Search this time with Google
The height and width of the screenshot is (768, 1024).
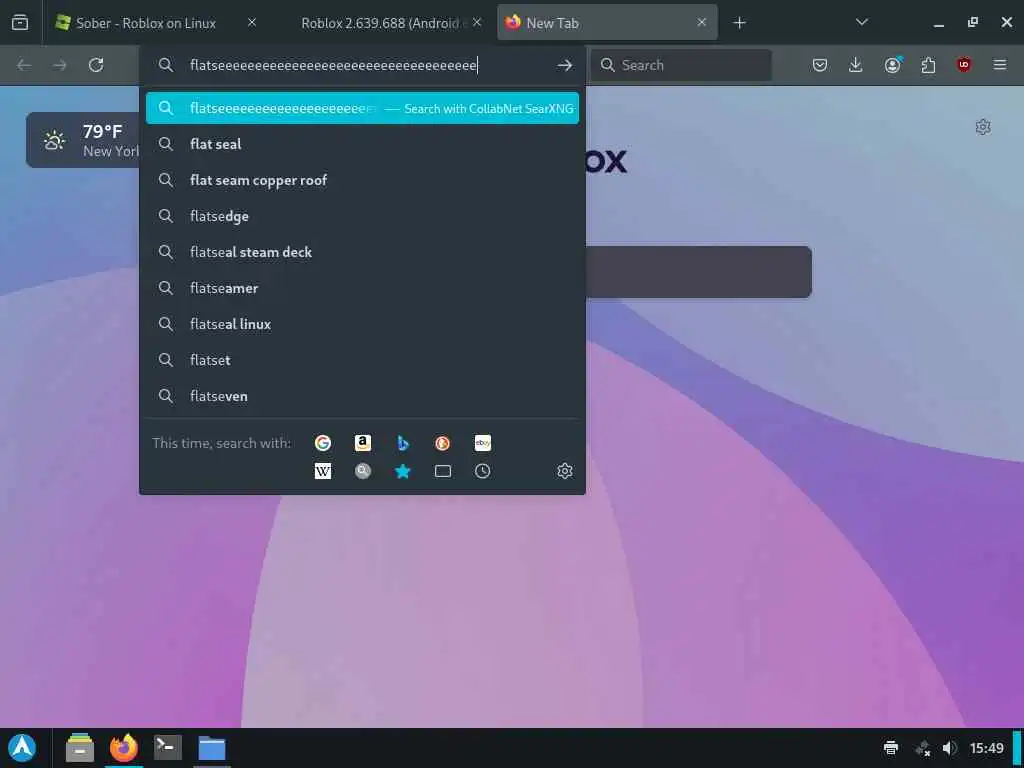(323, 443)
